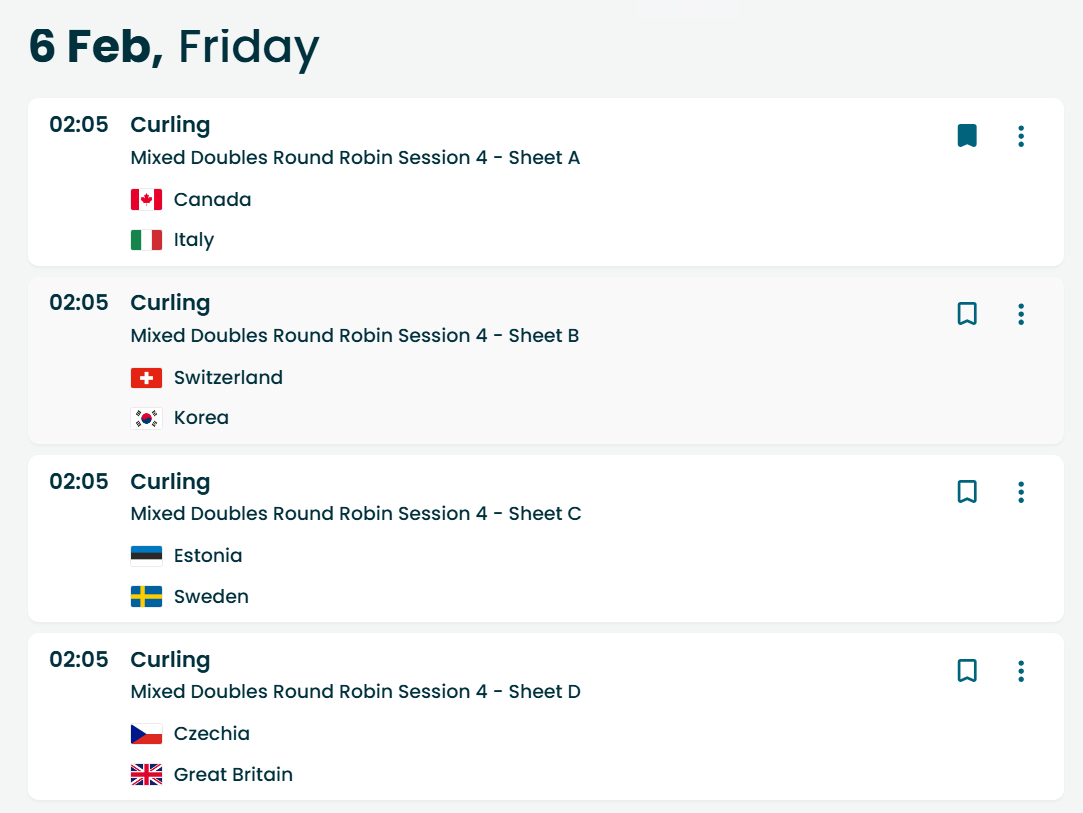
Task: Open more options for Sheet B match
Action: (x=1020, y=314)
